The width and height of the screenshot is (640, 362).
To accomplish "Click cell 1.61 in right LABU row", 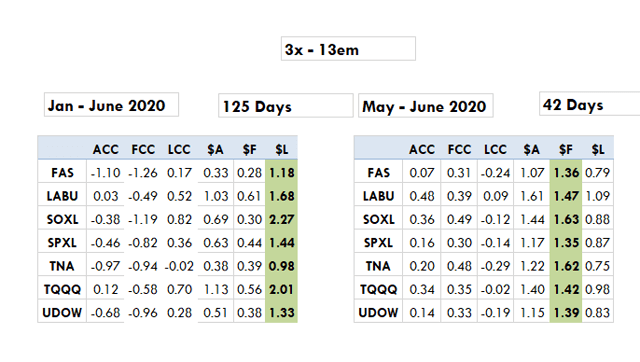I will [x=532, y=196].
